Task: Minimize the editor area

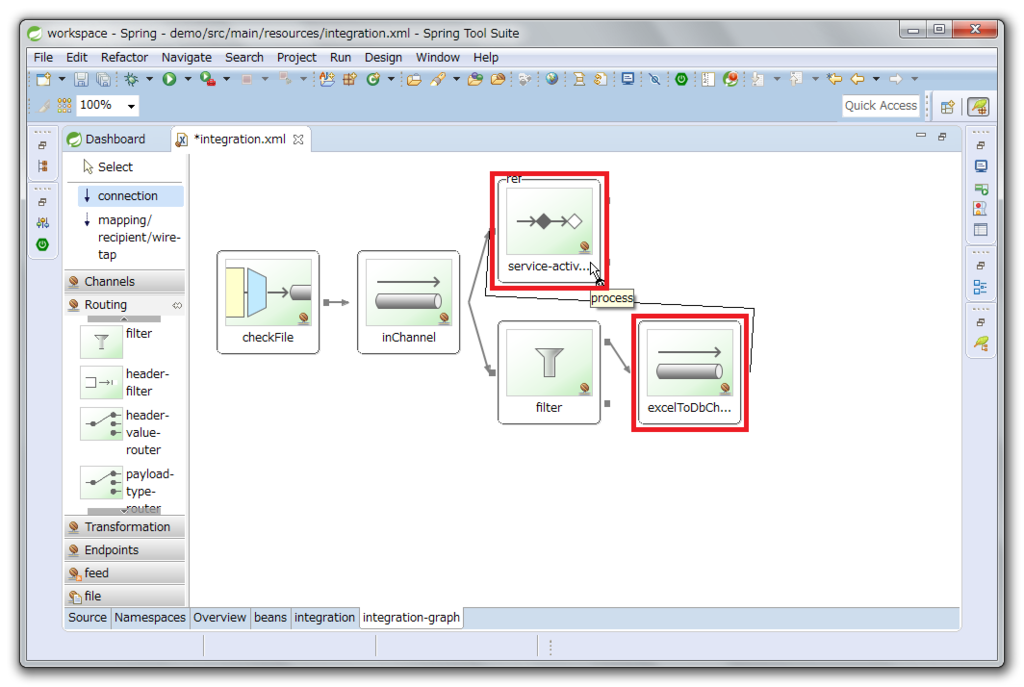Action: pyautogui.click(x=921, y=136)
